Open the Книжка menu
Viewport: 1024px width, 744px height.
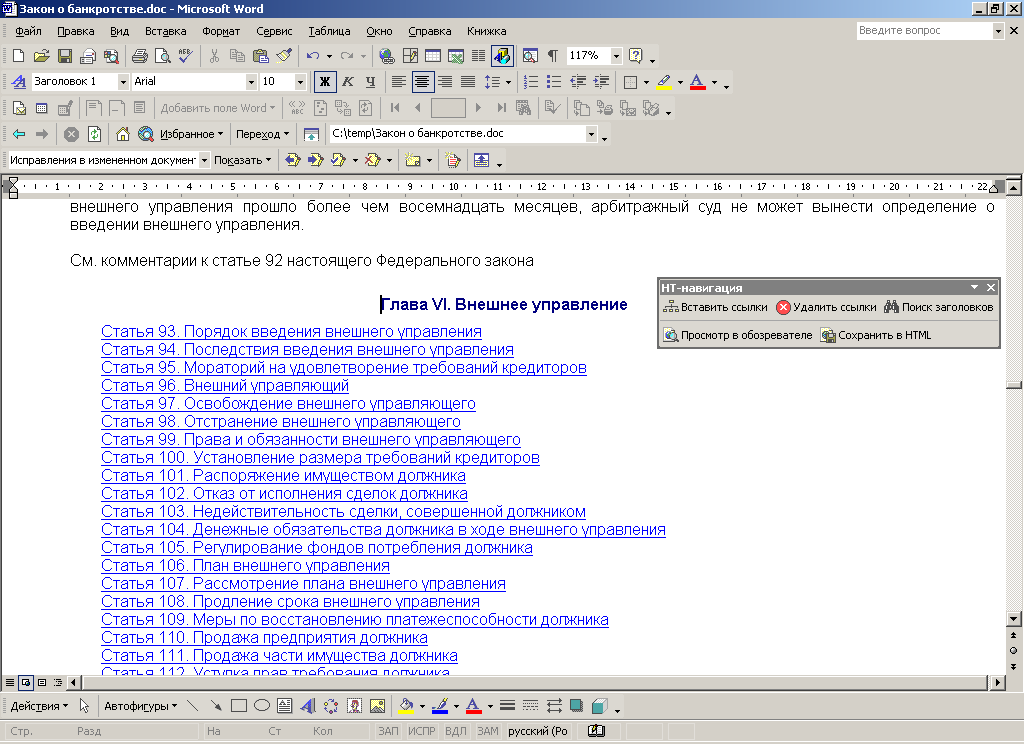[487, 31]
